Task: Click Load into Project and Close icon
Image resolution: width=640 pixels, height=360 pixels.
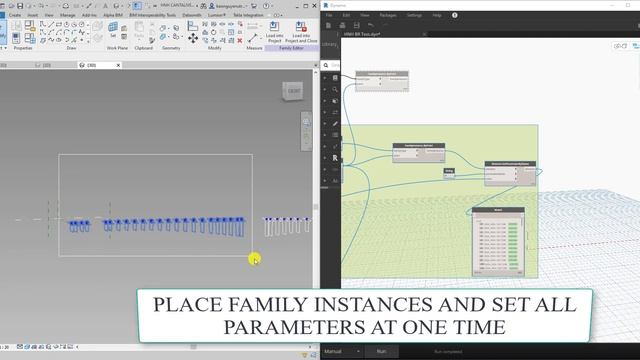Action: pos(301,27)
